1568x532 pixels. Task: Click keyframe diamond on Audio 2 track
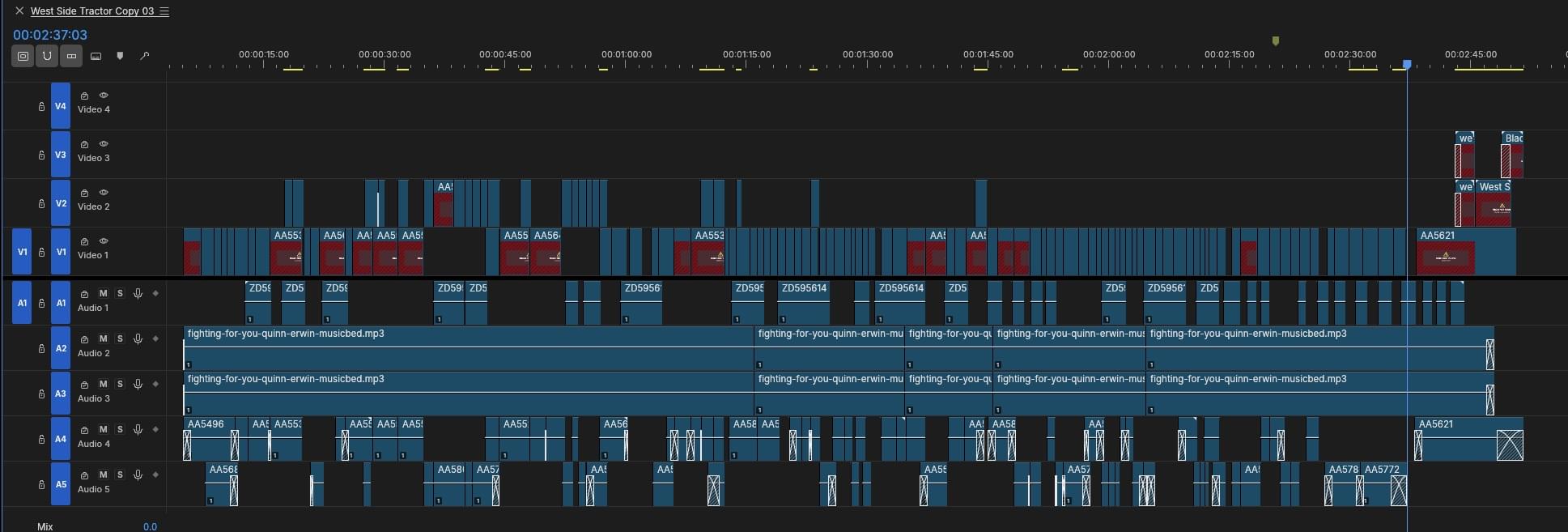pos(155,338)
